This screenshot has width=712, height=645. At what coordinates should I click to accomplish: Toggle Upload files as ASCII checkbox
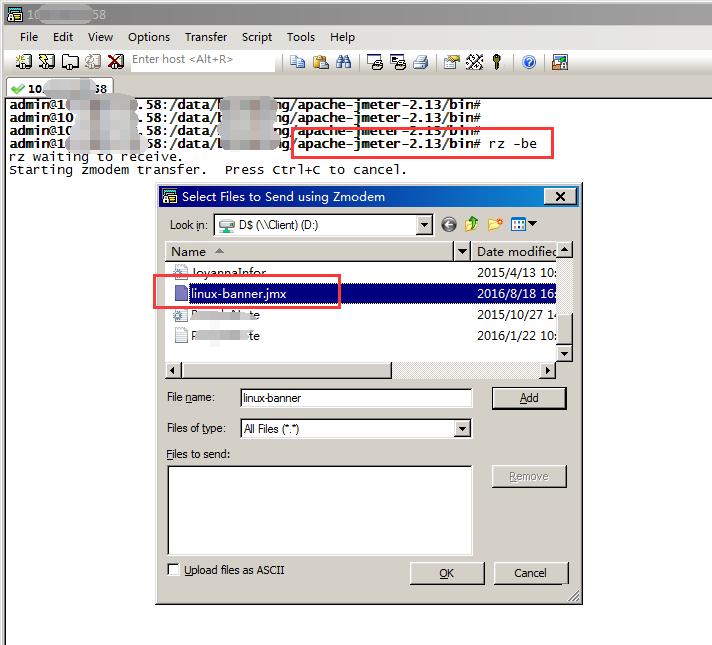point(173,570)
